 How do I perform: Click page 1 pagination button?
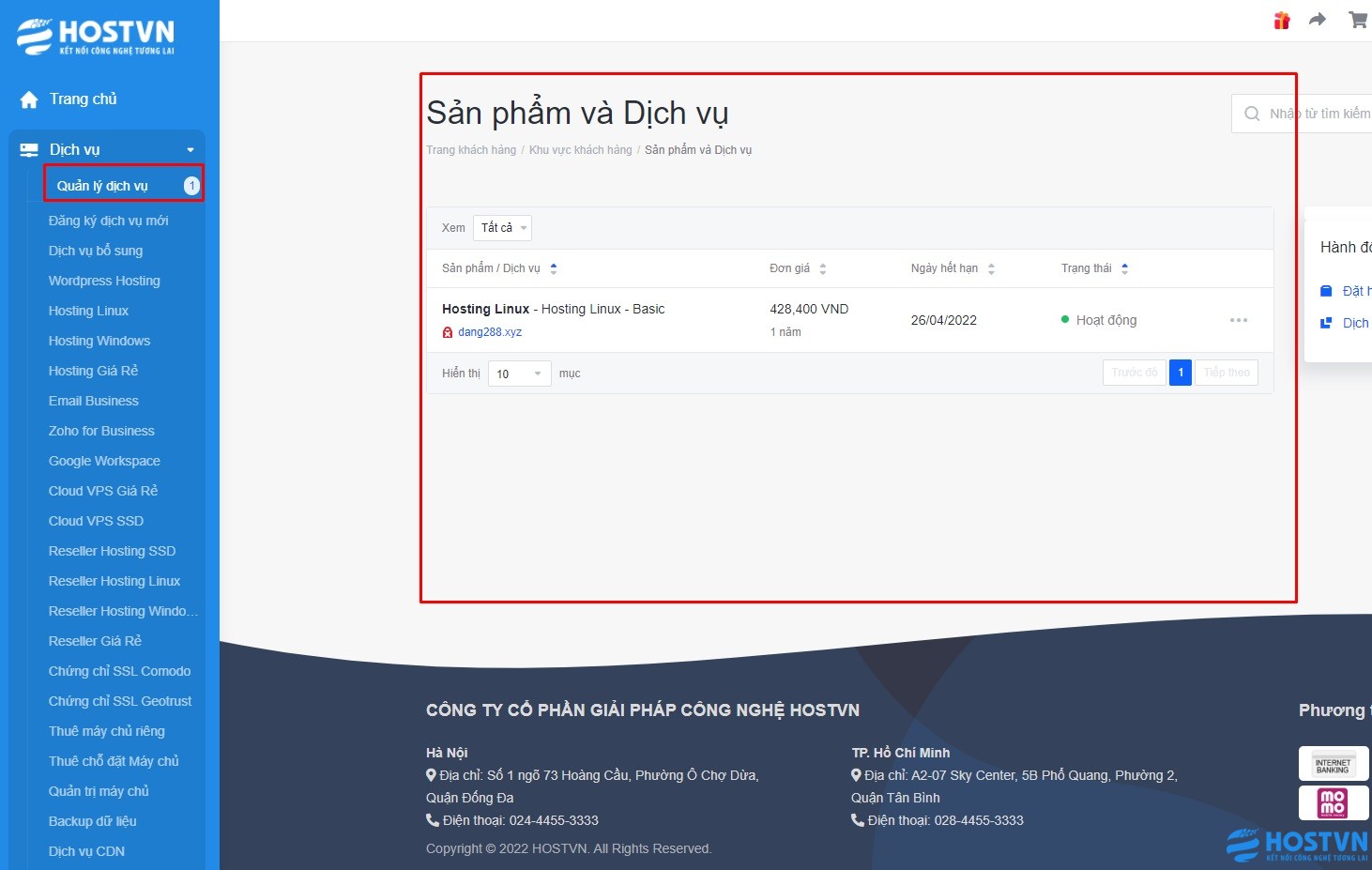pyautogui.click(x=1181, y=373)
